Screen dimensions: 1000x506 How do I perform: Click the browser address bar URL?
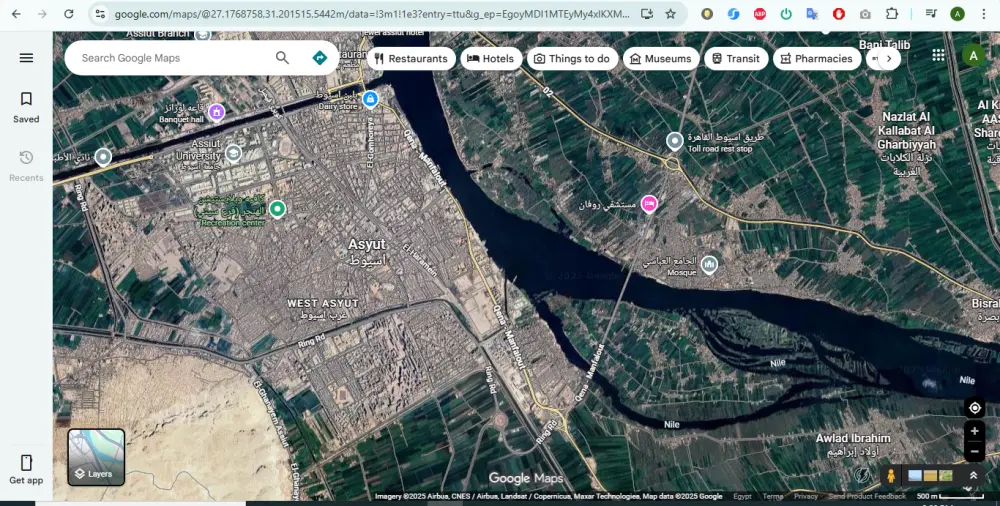pos(372,13)
